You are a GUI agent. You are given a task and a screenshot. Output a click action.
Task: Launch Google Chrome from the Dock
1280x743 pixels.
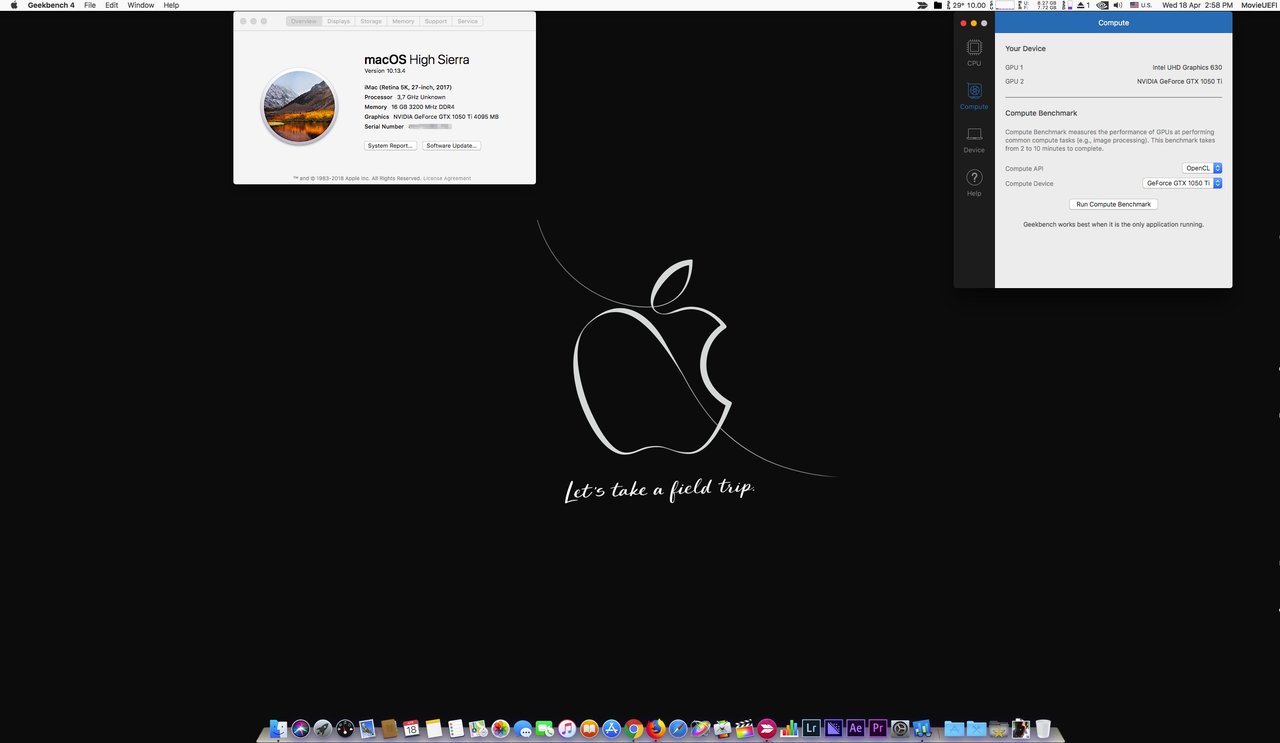pyautogui.click(x=633, y=729)
